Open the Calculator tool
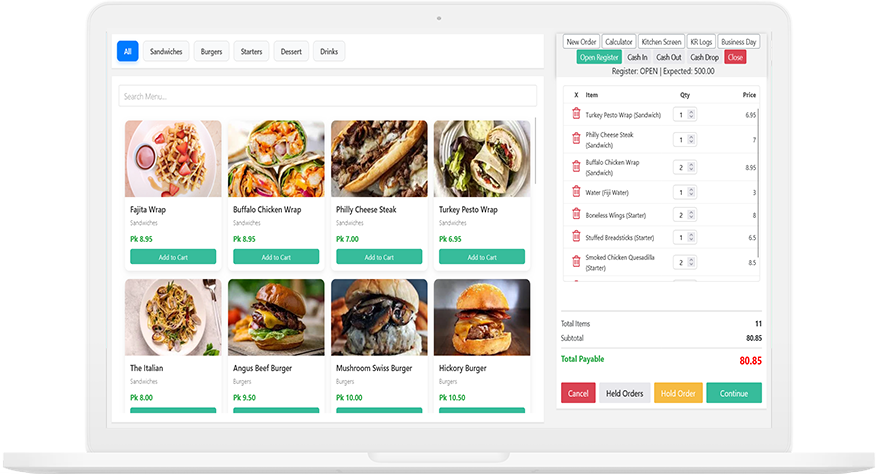Screen dimensions: 878x474 (x=618, y=42)
